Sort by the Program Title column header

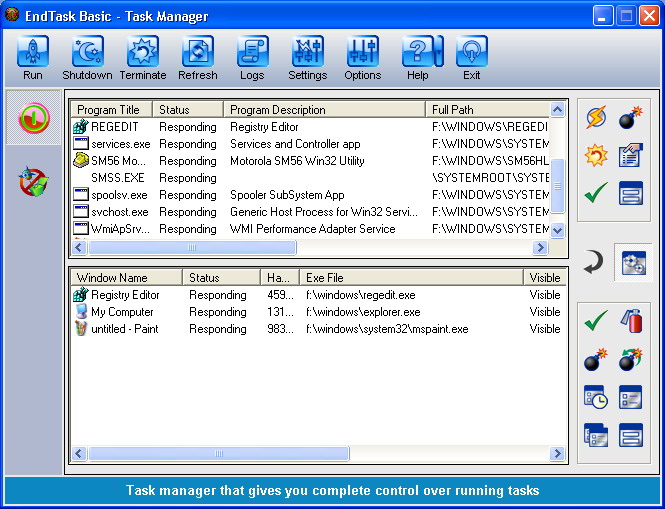[x=112, y=110]
